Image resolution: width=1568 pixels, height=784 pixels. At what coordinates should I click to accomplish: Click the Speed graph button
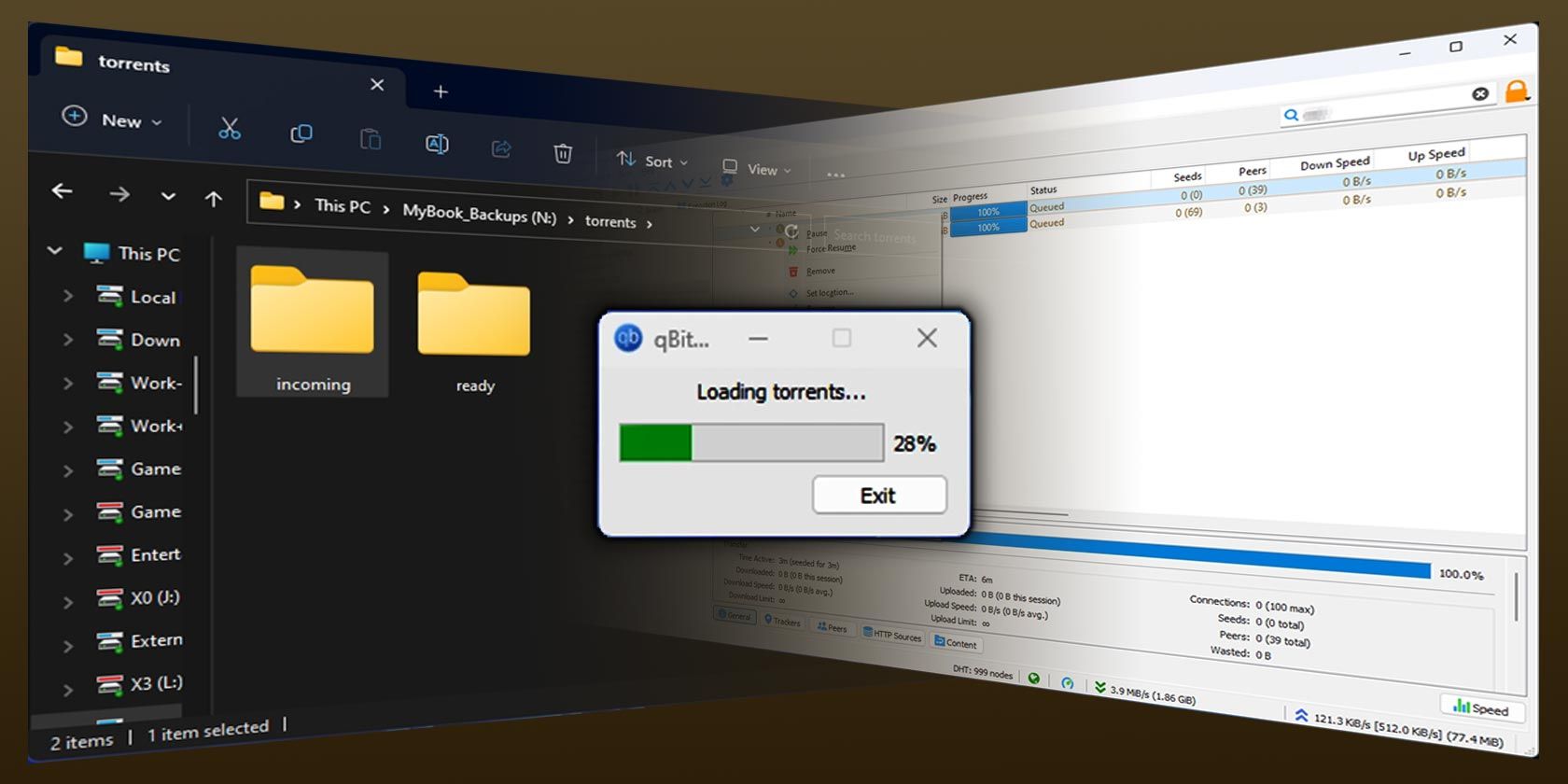point(1482,709)
